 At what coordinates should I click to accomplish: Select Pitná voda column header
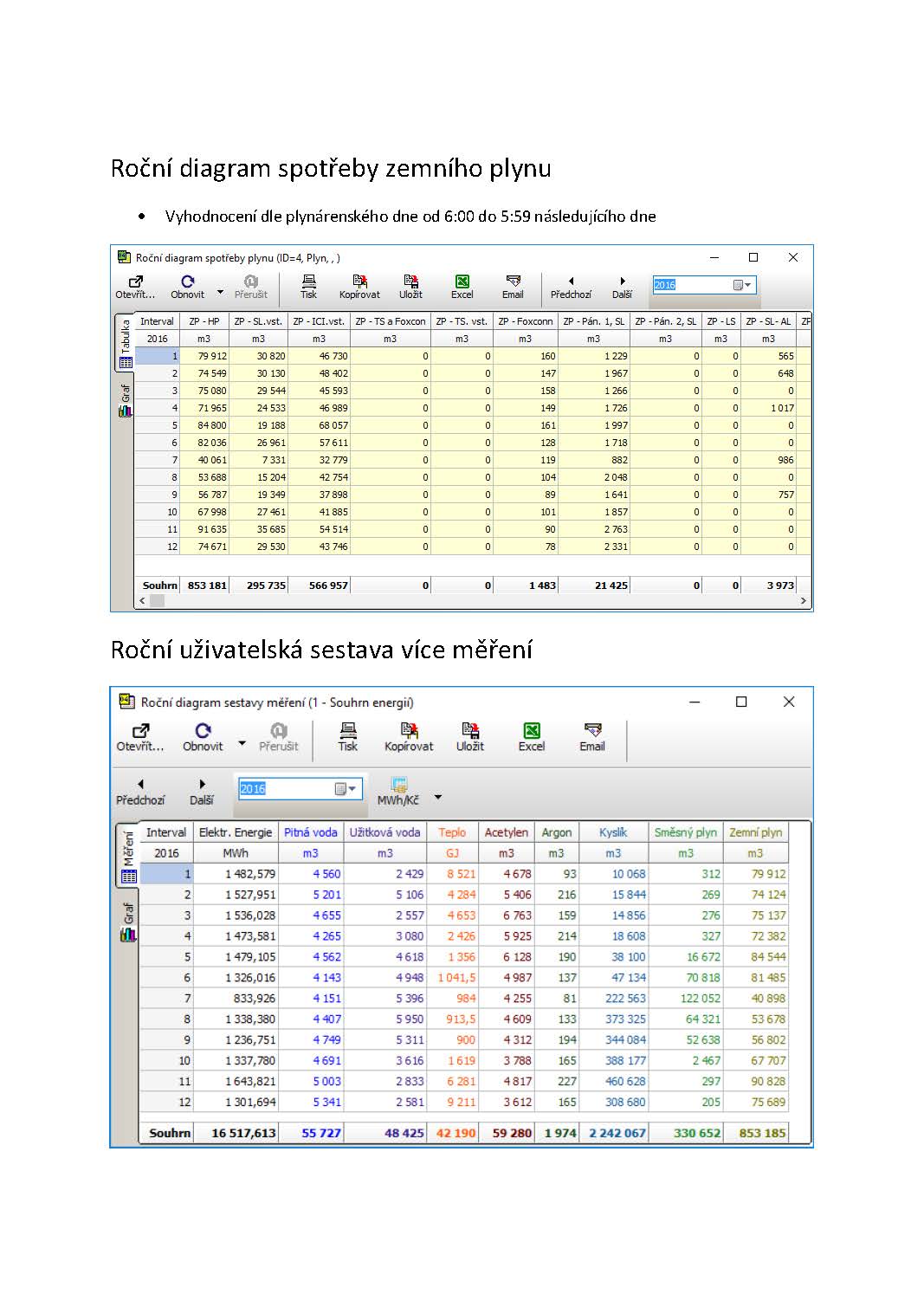coord(311,832)
